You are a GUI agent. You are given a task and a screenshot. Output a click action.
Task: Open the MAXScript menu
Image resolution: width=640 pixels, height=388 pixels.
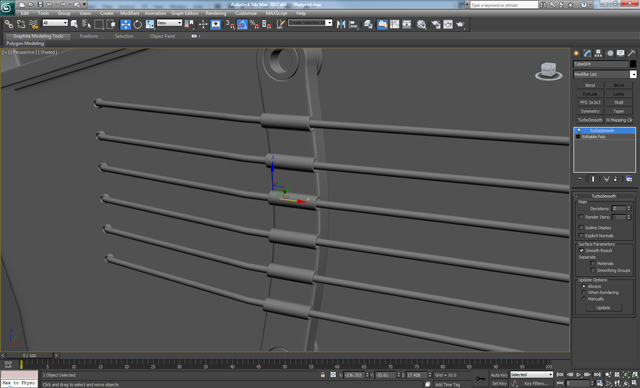click(x=276, y=13)
